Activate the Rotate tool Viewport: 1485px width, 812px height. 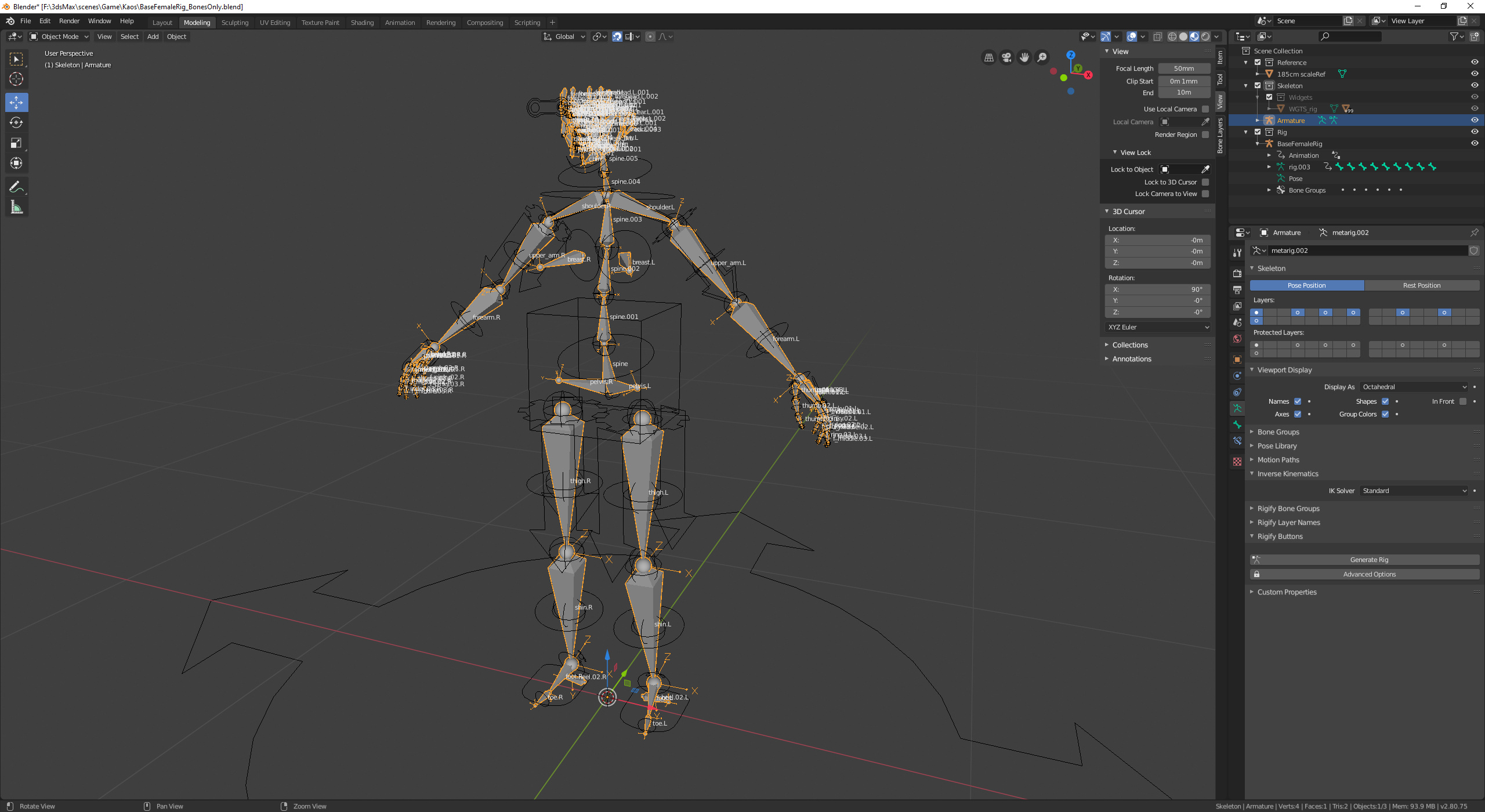point(16,122)
